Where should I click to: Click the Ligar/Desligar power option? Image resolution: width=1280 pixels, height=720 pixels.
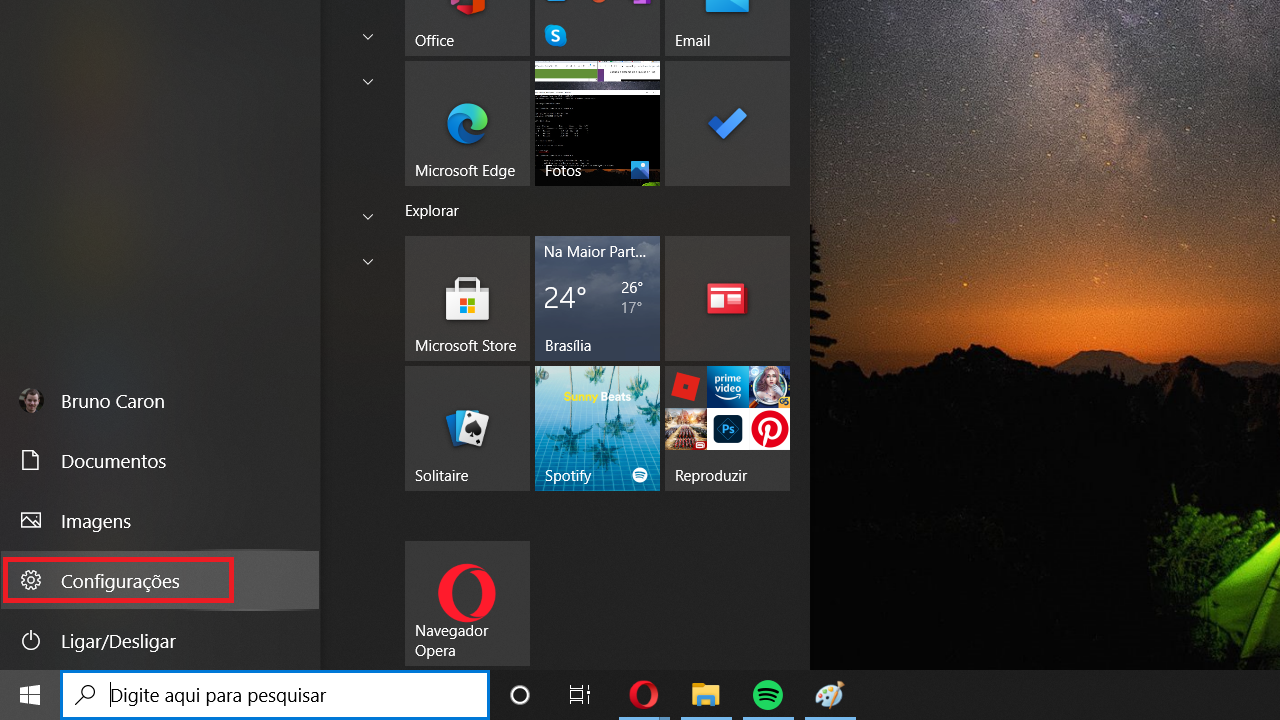[x=160, y=641]
